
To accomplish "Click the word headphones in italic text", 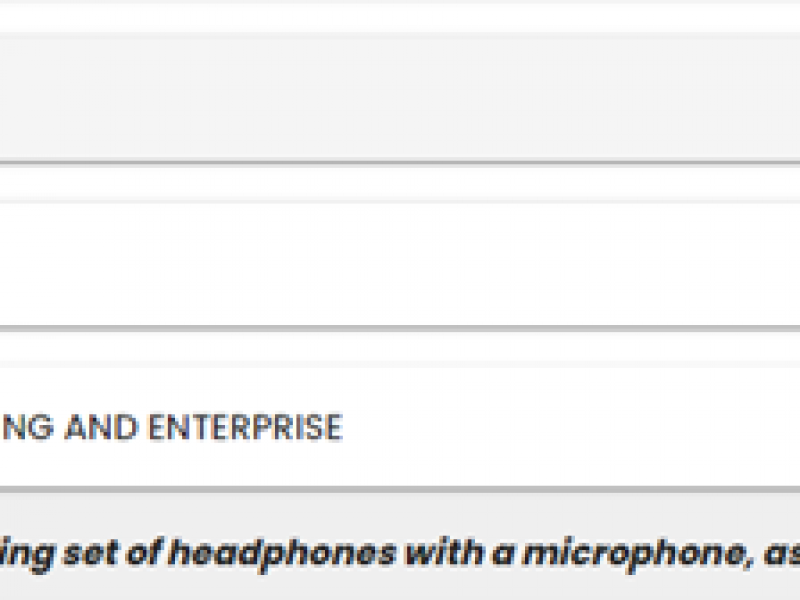I will [282, 555].
